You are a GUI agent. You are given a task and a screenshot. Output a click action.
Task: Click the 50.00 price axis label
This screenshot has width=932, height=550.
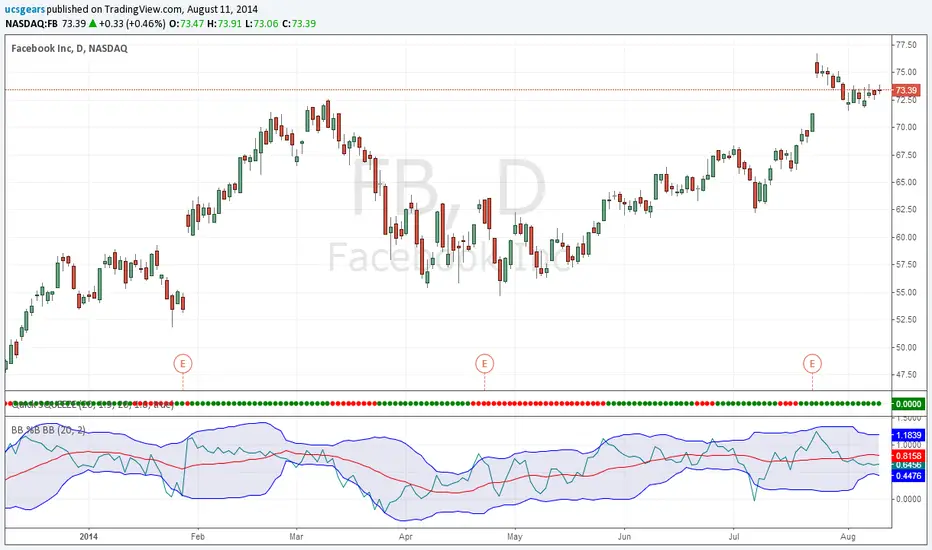click(x=906, y=347)
